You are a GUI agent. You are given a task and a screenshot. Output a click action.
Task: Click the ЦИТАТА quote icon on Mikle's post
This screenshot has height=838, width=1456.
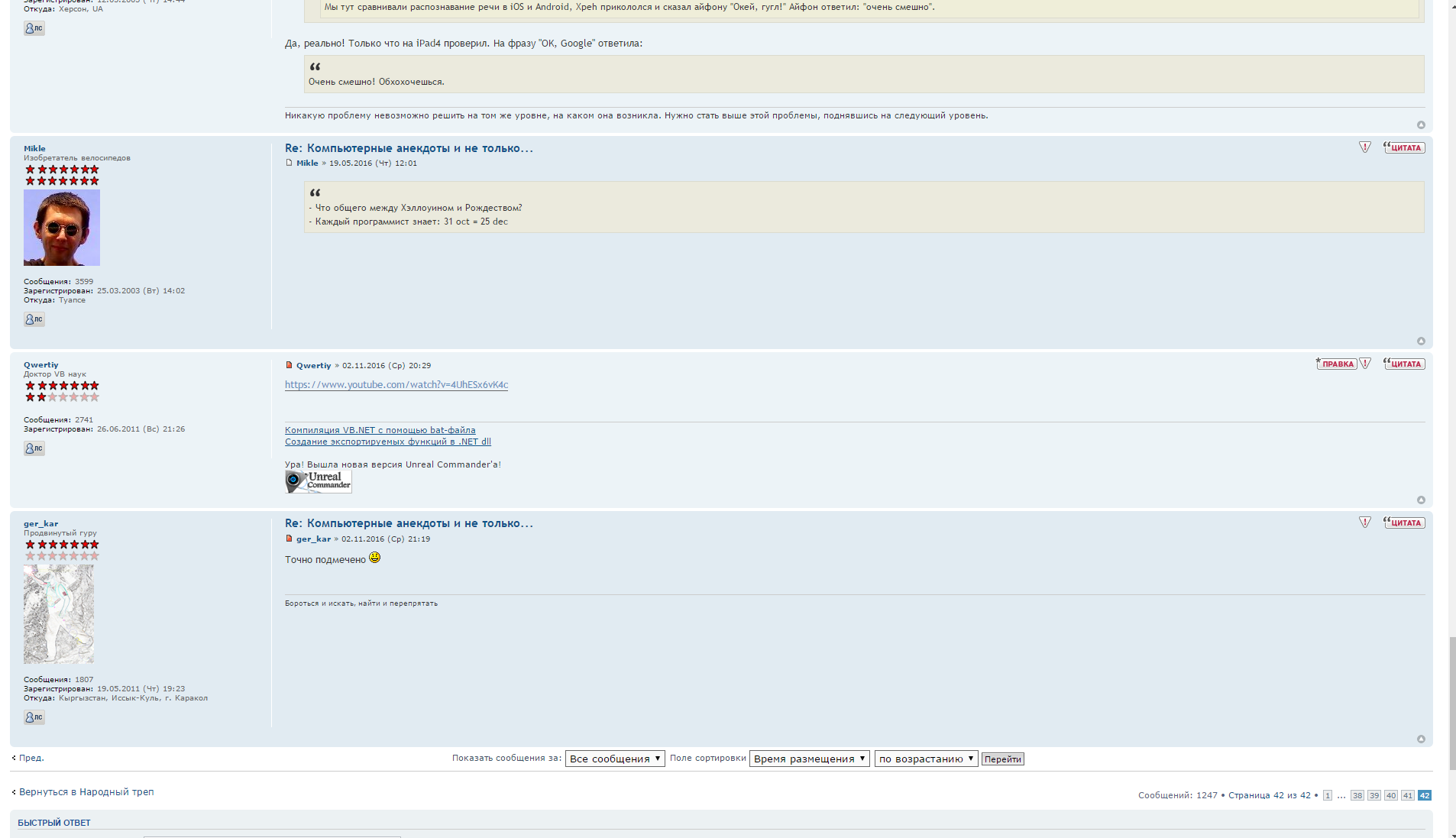pos(1404,147)
